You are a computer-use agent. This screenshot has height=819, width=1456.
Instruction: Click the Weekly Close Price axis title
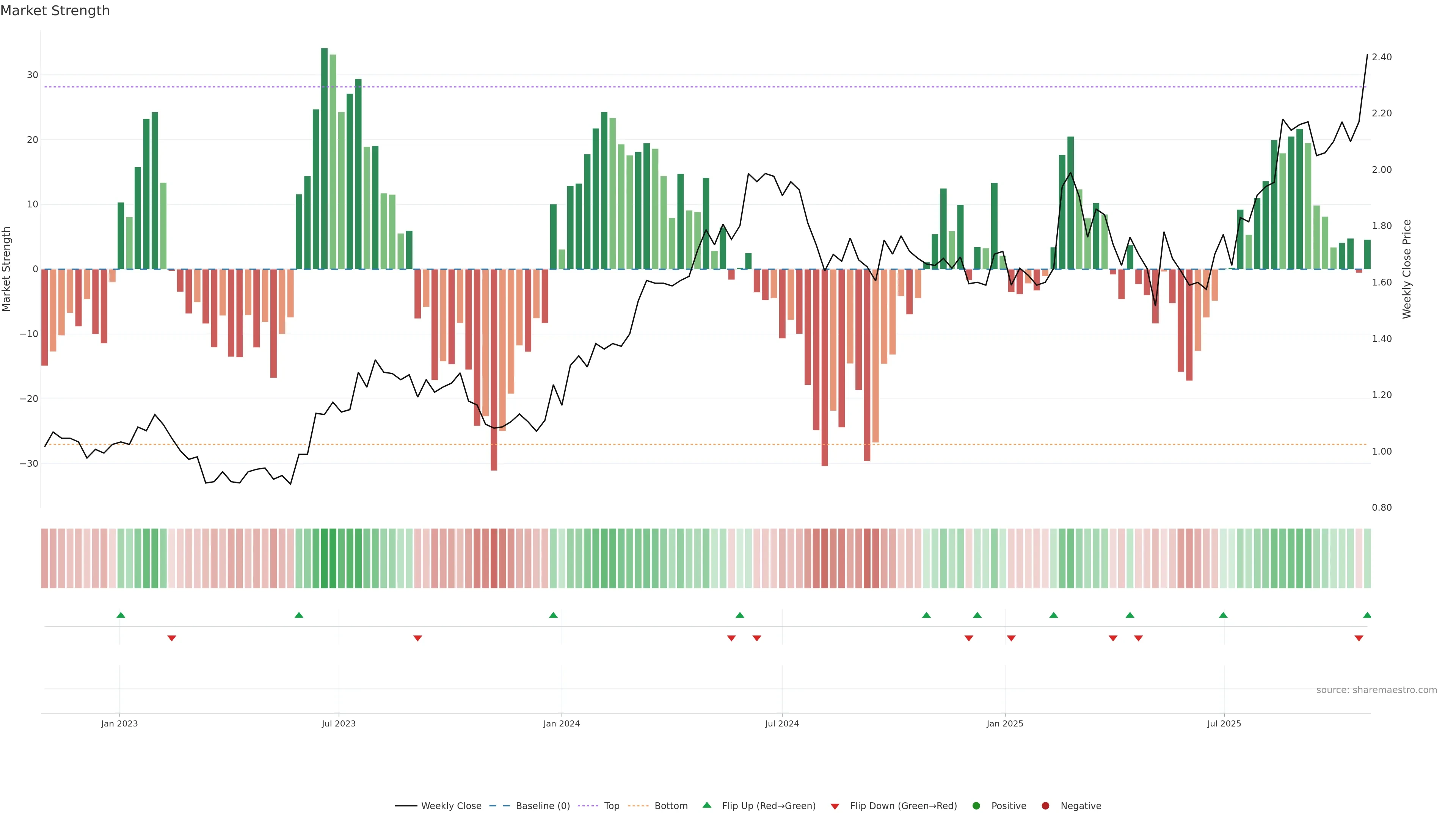click(1407, 269)
